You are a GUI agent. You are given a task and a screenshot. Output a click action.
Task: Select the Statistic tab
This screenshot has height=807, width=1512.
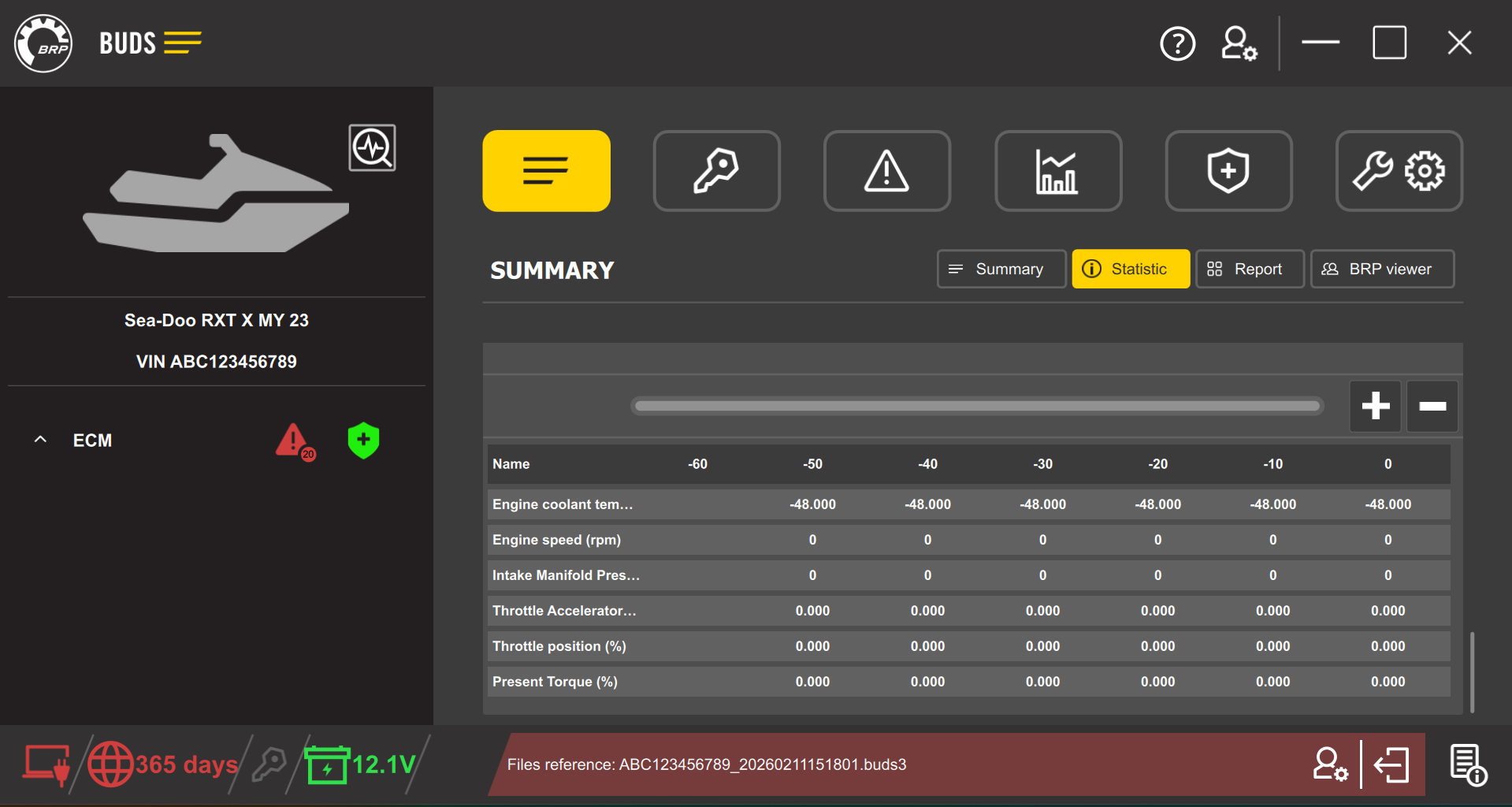tap(1130, 270)
